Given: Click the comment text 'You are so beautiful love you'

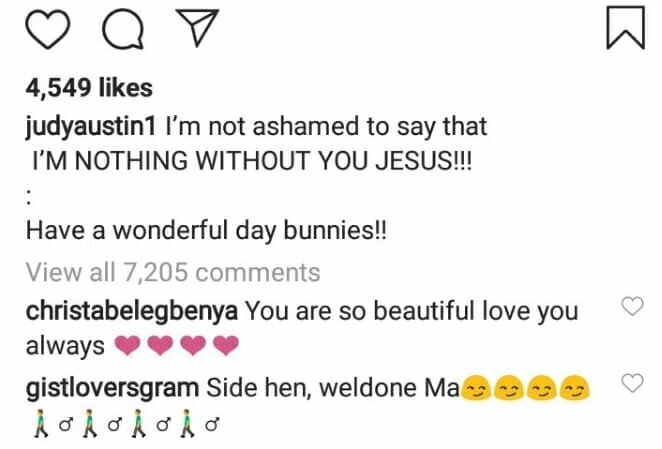Looking at the screenshot, I should pyautogui.click(x=412, y=311).
